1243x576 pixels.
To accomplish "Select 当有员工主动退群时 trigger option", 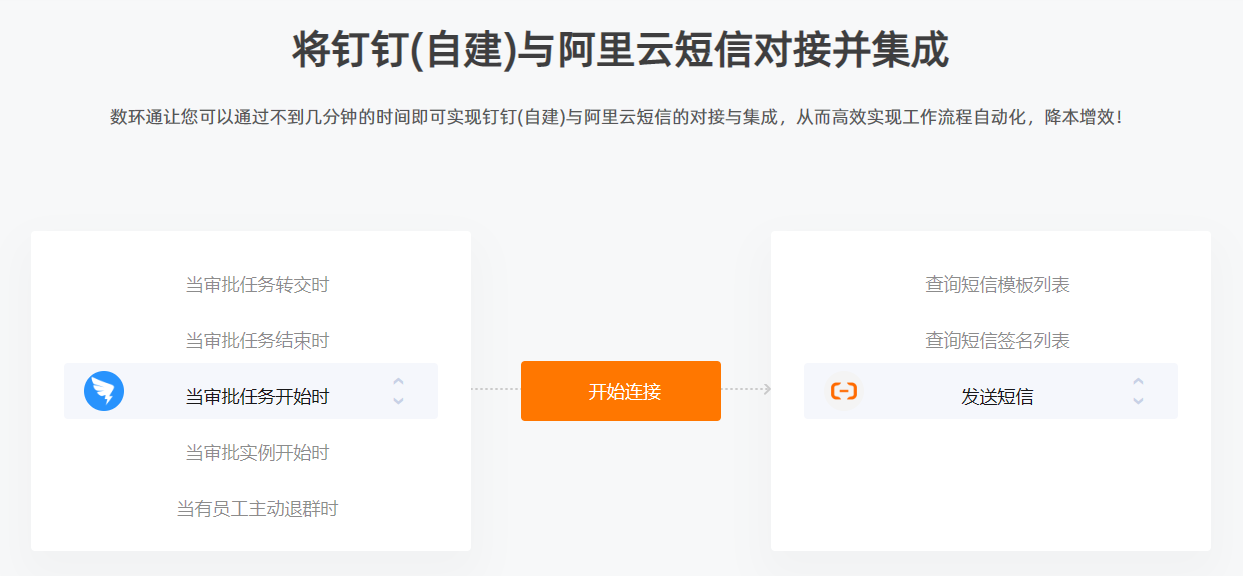I will click(257, 509).
